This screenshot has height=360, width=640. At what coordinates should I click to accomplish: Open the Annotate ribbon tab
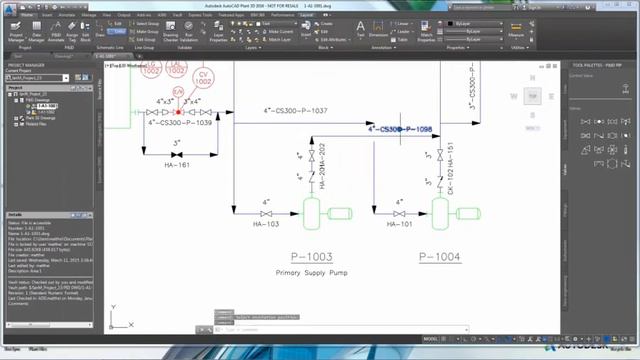pos(67,15)
